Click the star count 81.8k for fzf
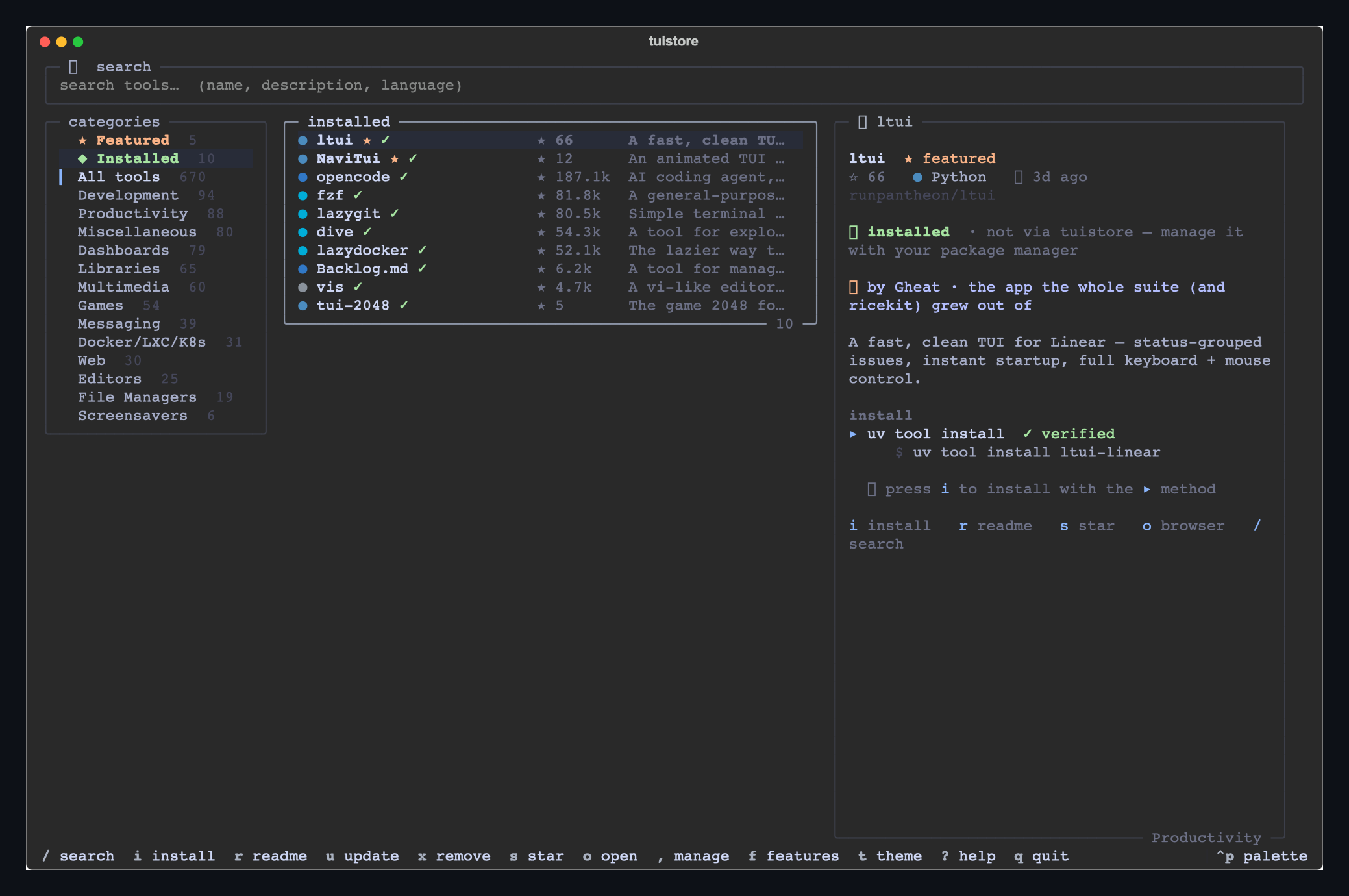Viewport: 1349px width, 896px height. pyautogui.click(x=578, y=195)
